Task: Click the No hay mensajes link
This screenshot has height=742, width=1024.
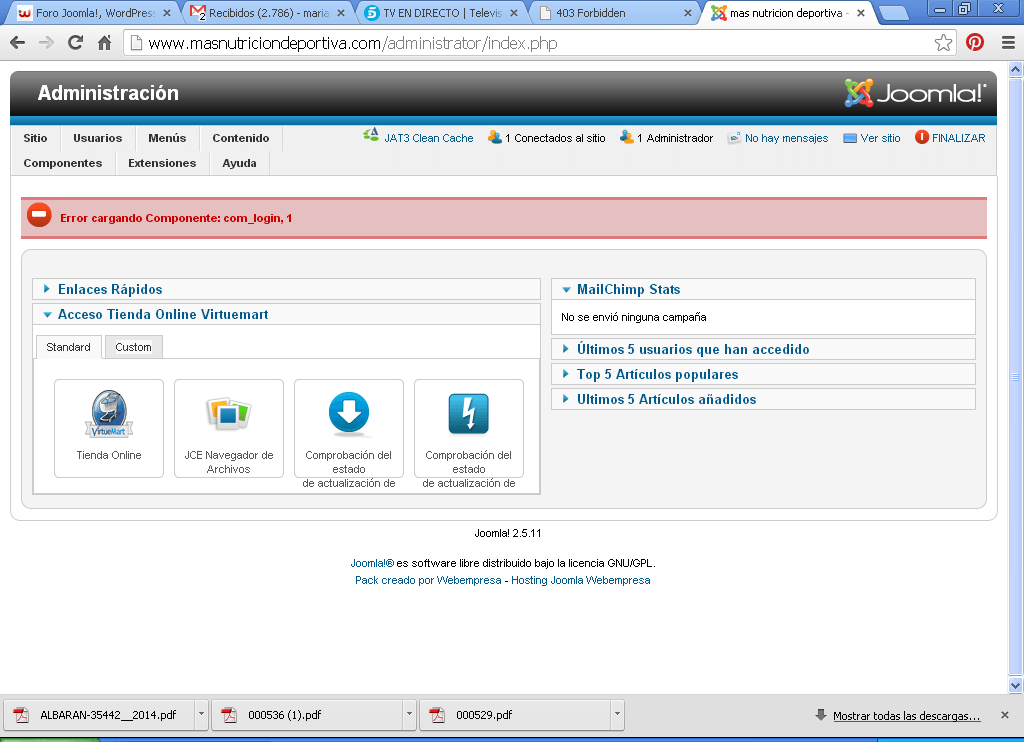Action: (x=786, y=138)
